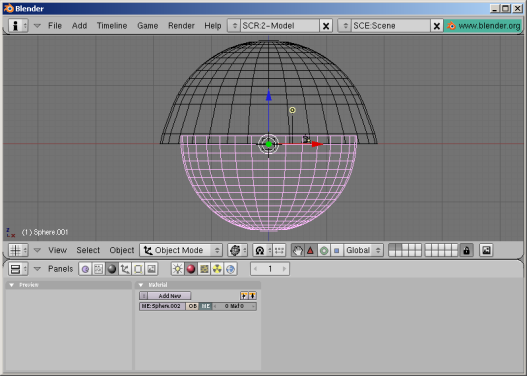Viewport: 527px width, 376px height.
Task: Click the OpenGL render view icon
Action: click(486, 250)
